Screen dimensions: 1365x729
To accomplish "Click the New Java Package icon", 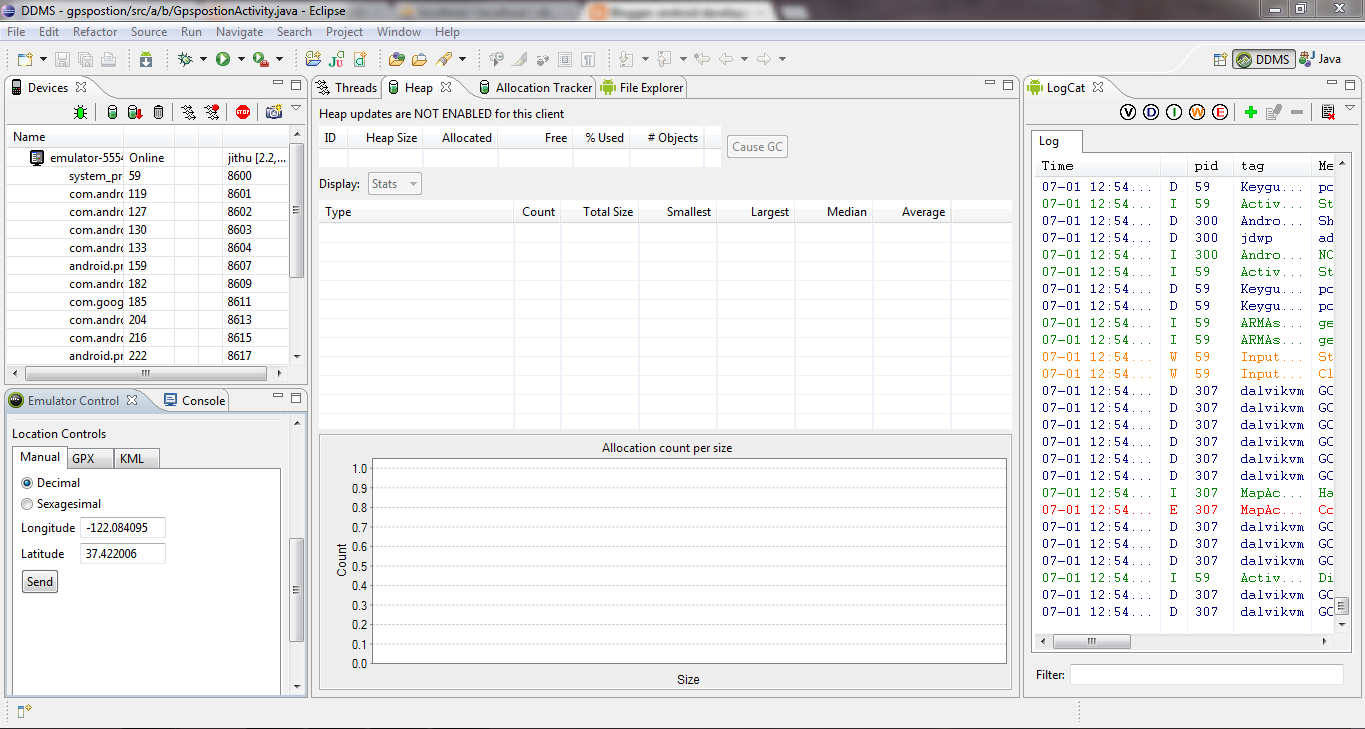I will tap(314, 59).
